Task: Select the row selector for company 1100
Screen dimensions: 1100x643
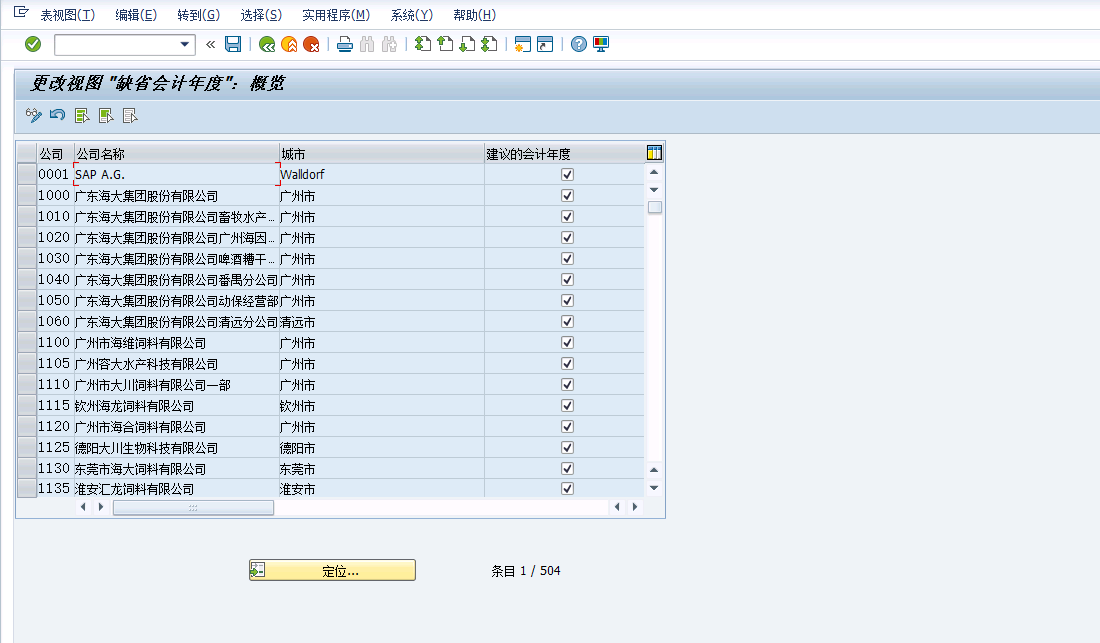Action: pos(27,343)
